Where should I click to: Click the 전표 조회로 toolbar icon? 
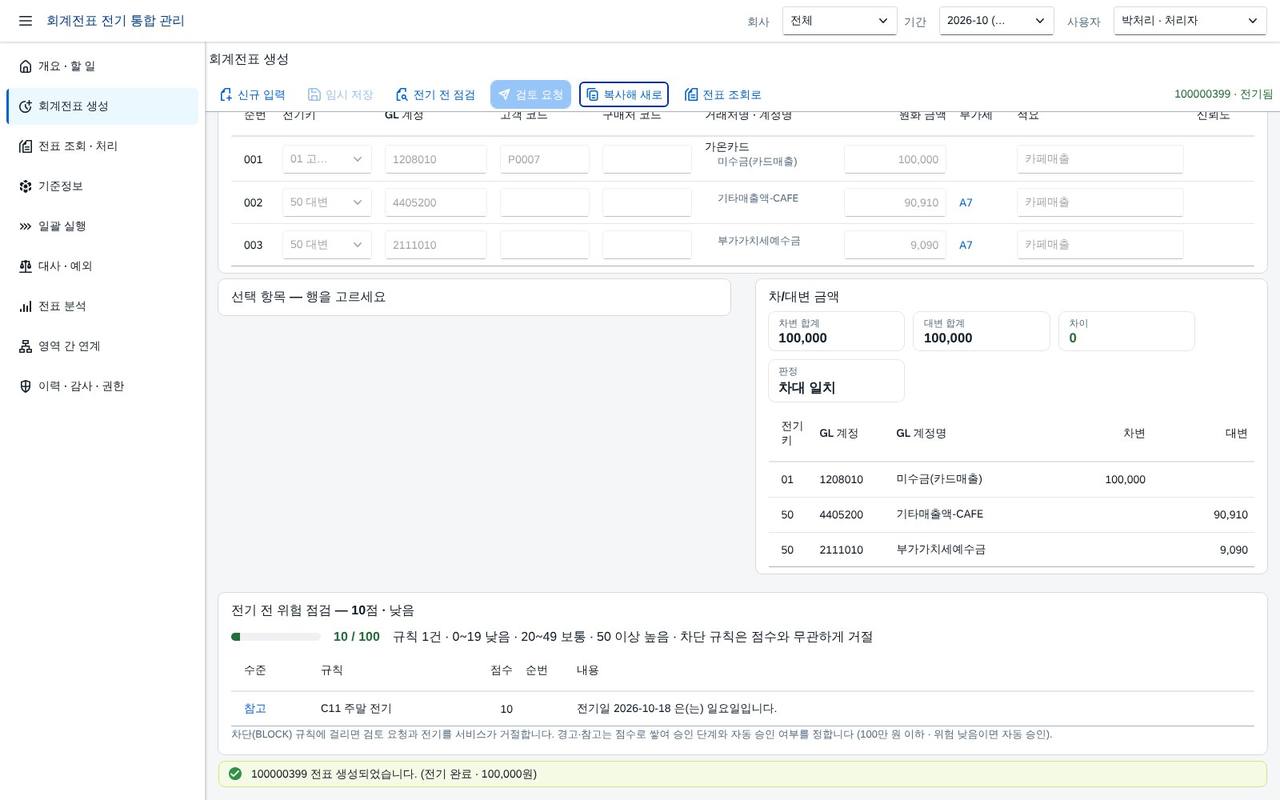(x=691, y=95)
